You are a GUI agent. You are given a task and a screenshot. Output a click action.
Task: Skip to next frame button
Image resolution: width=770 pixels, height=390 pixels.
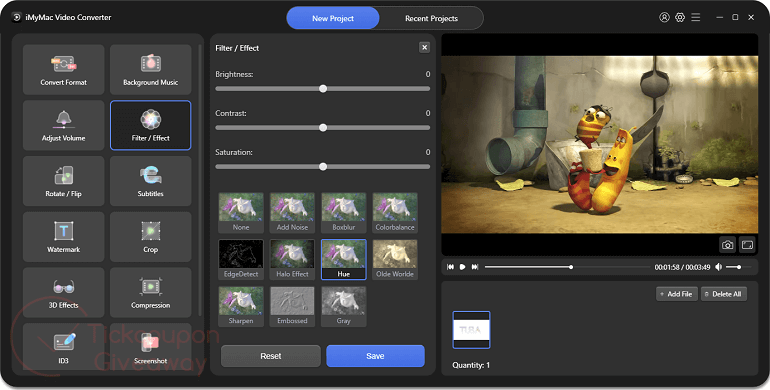pyautogui.click(x=474, y=267)
